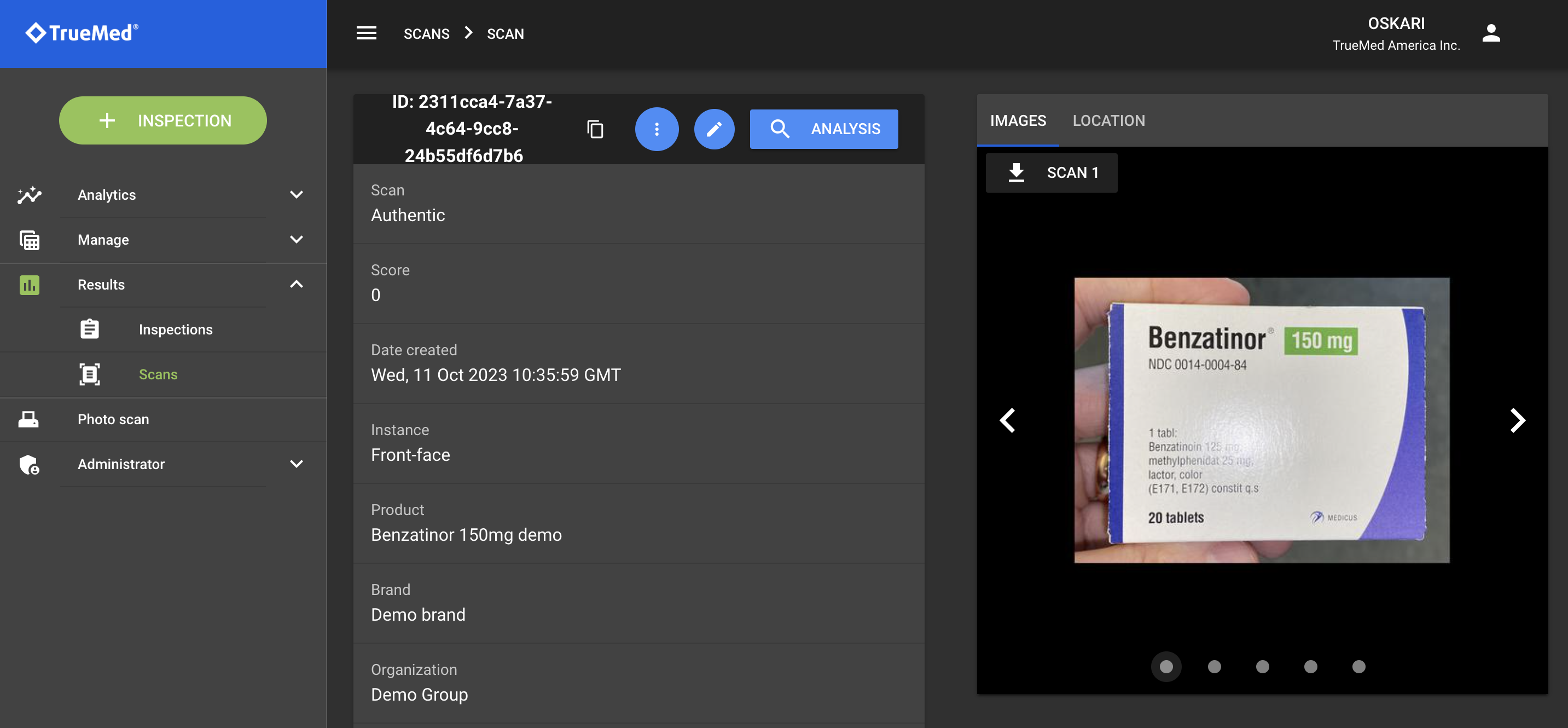Click the Administrator shield icon
The height and width of the screenshot is (728, 1568).
point(29,464)
